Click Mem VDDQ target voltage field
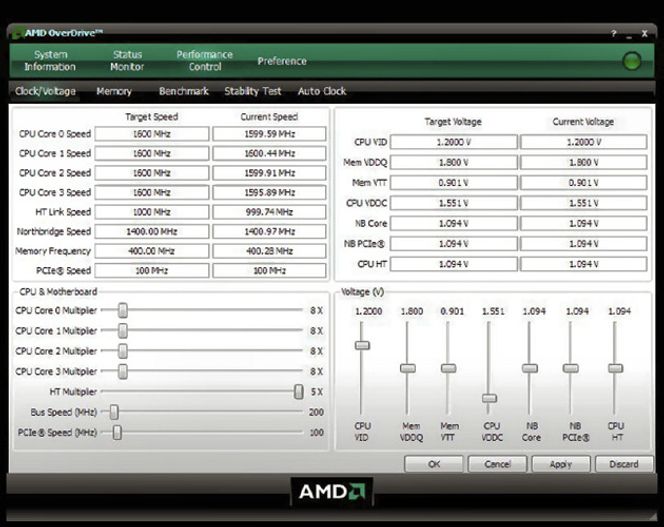 pyautogui.click(x=454, y=162)
